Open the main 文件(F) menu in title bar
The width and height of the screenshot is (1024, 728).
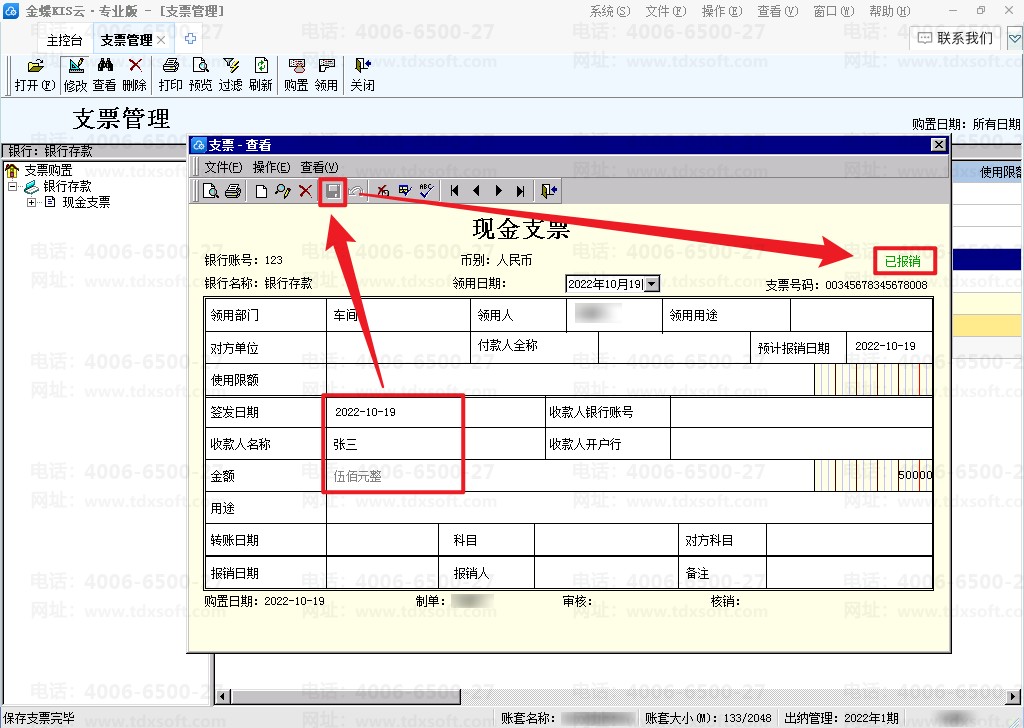point(665,11)
